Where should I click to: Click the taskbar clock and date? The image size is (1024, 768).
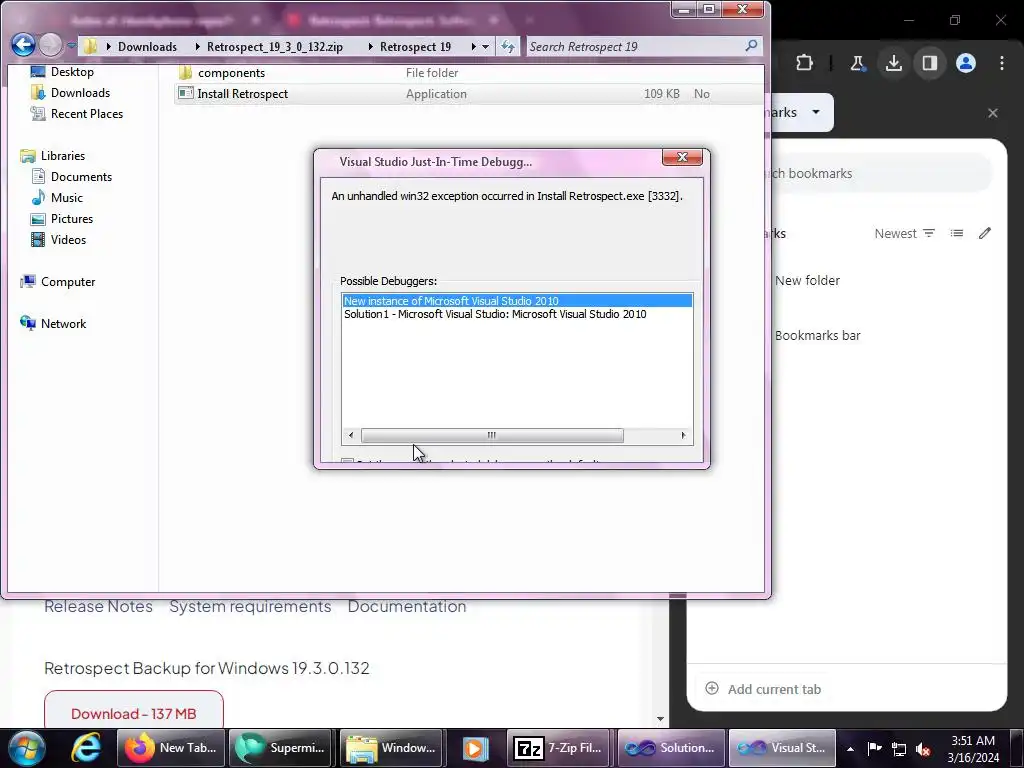point(973,749)
